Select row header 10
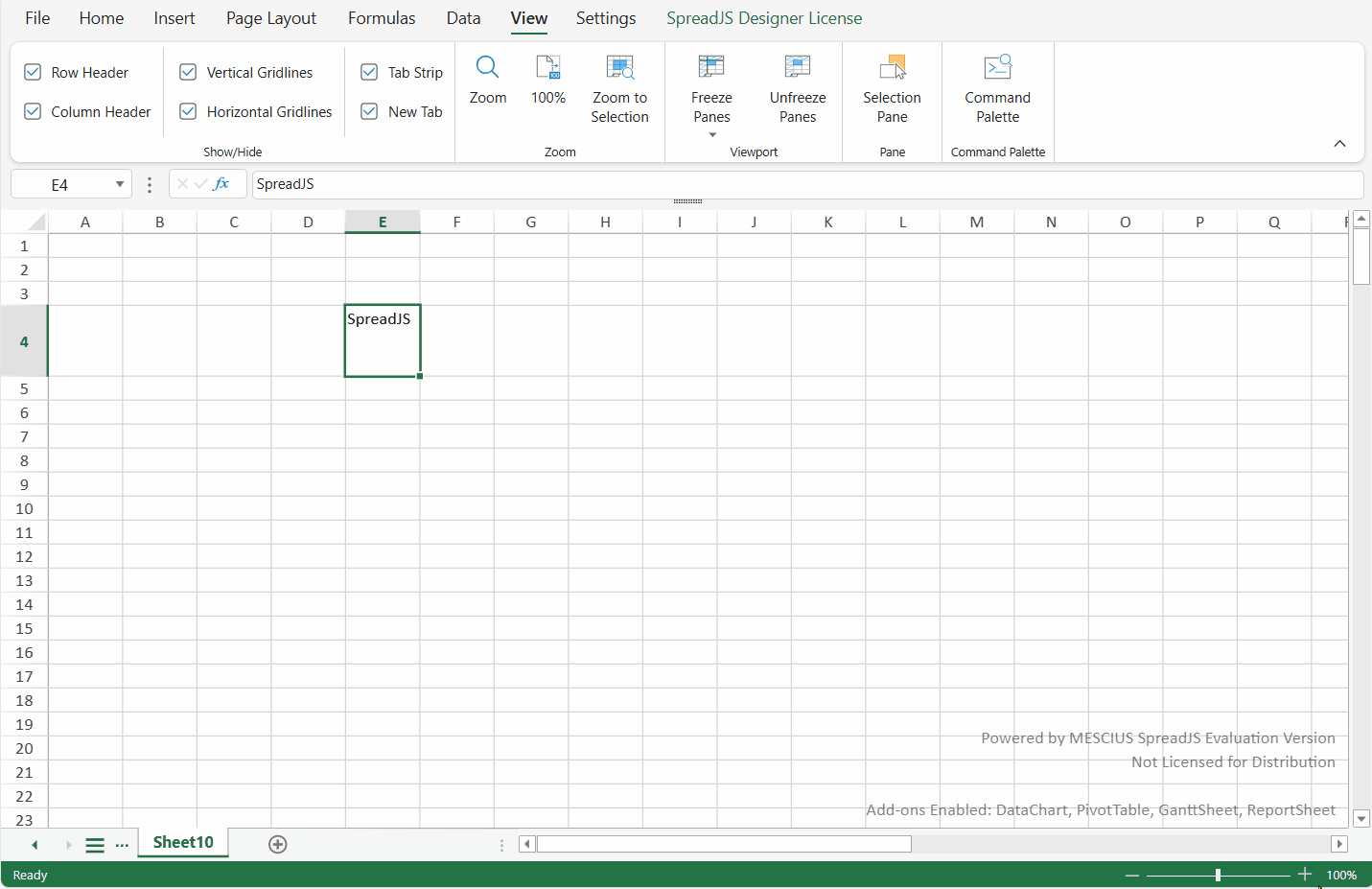The width and height of the screenshot is (1372, 889). pyautogui.click(x=24, y=508)
